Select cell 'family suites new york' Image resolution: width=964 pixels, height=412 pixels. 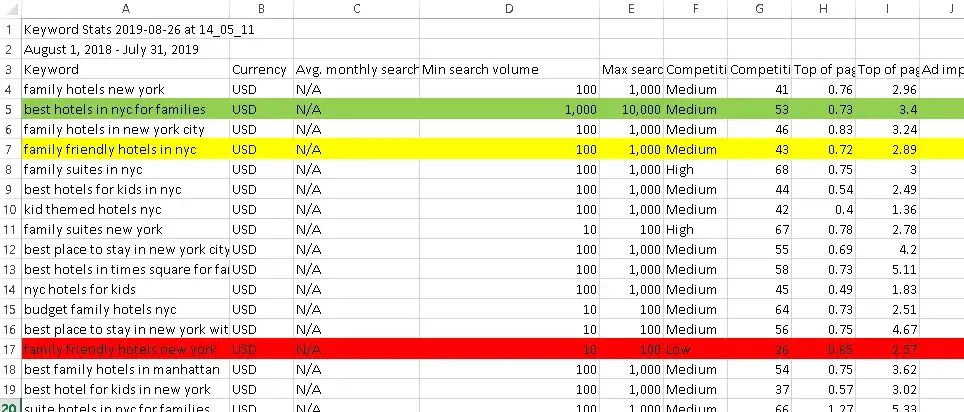tap(125, 229)
